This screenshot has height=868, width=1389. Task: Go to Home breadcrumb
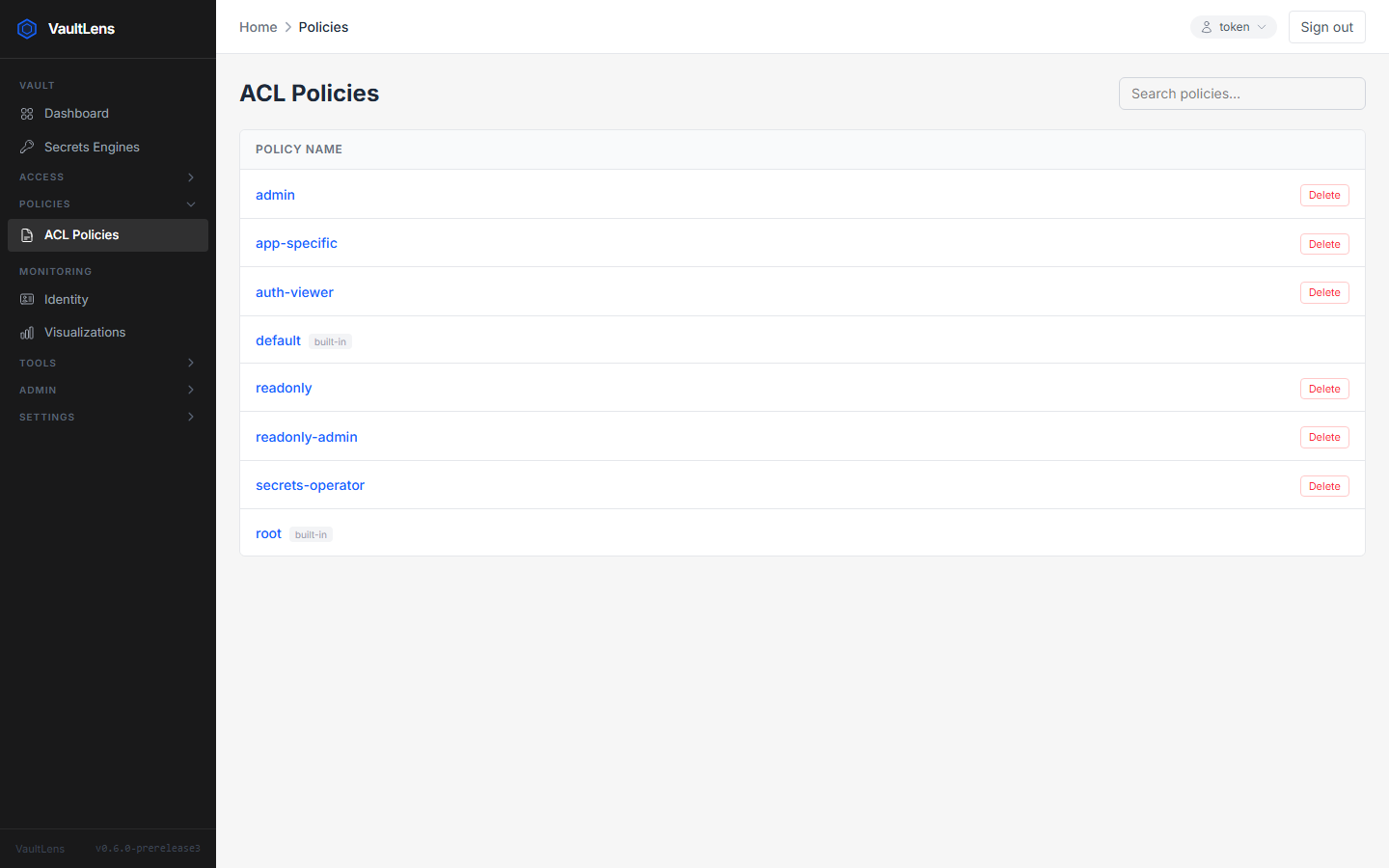click(258, 27)
